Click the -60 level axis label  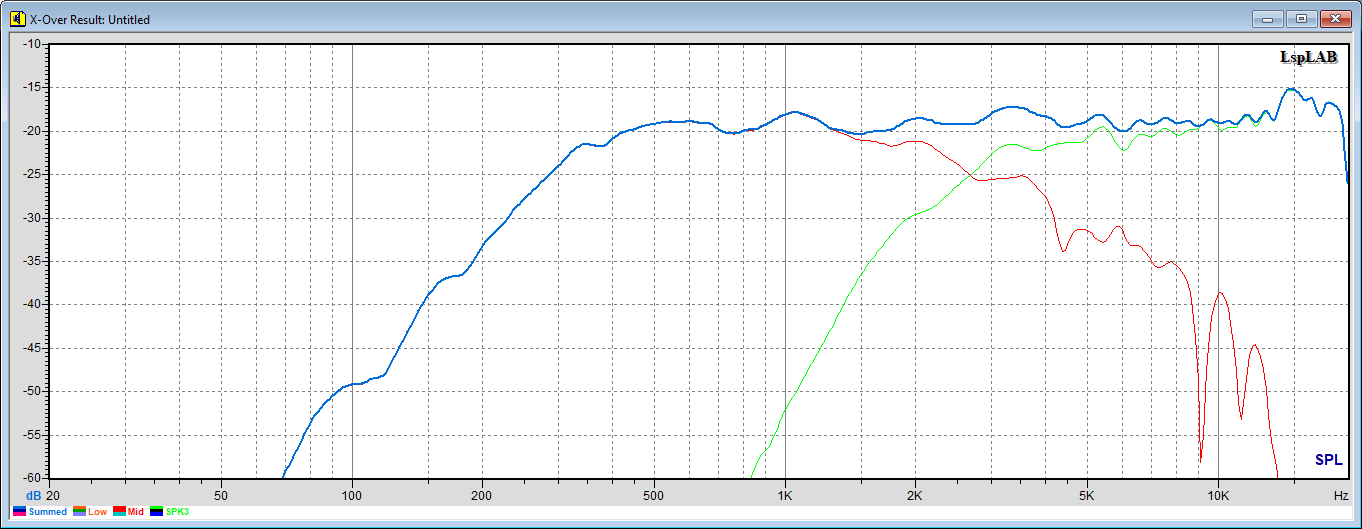pyautogui.click(x=32, y=478)
